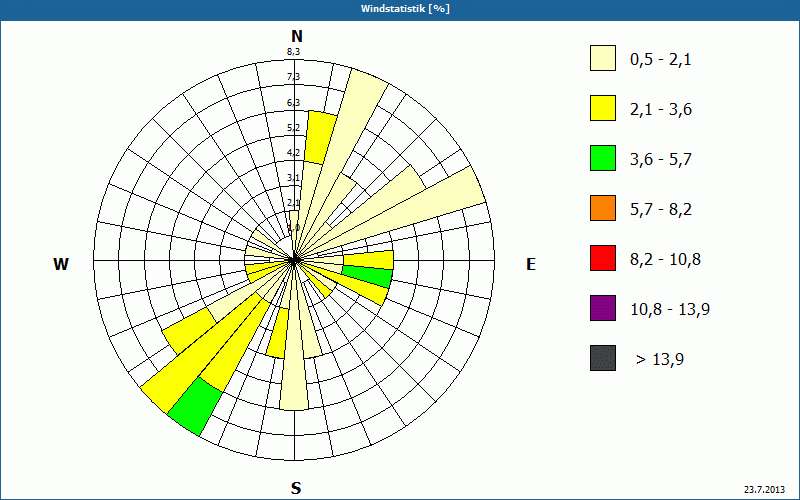The image size is (800, 500).
Task: Click the date 23.7.2013
Action: coord(764,490)
